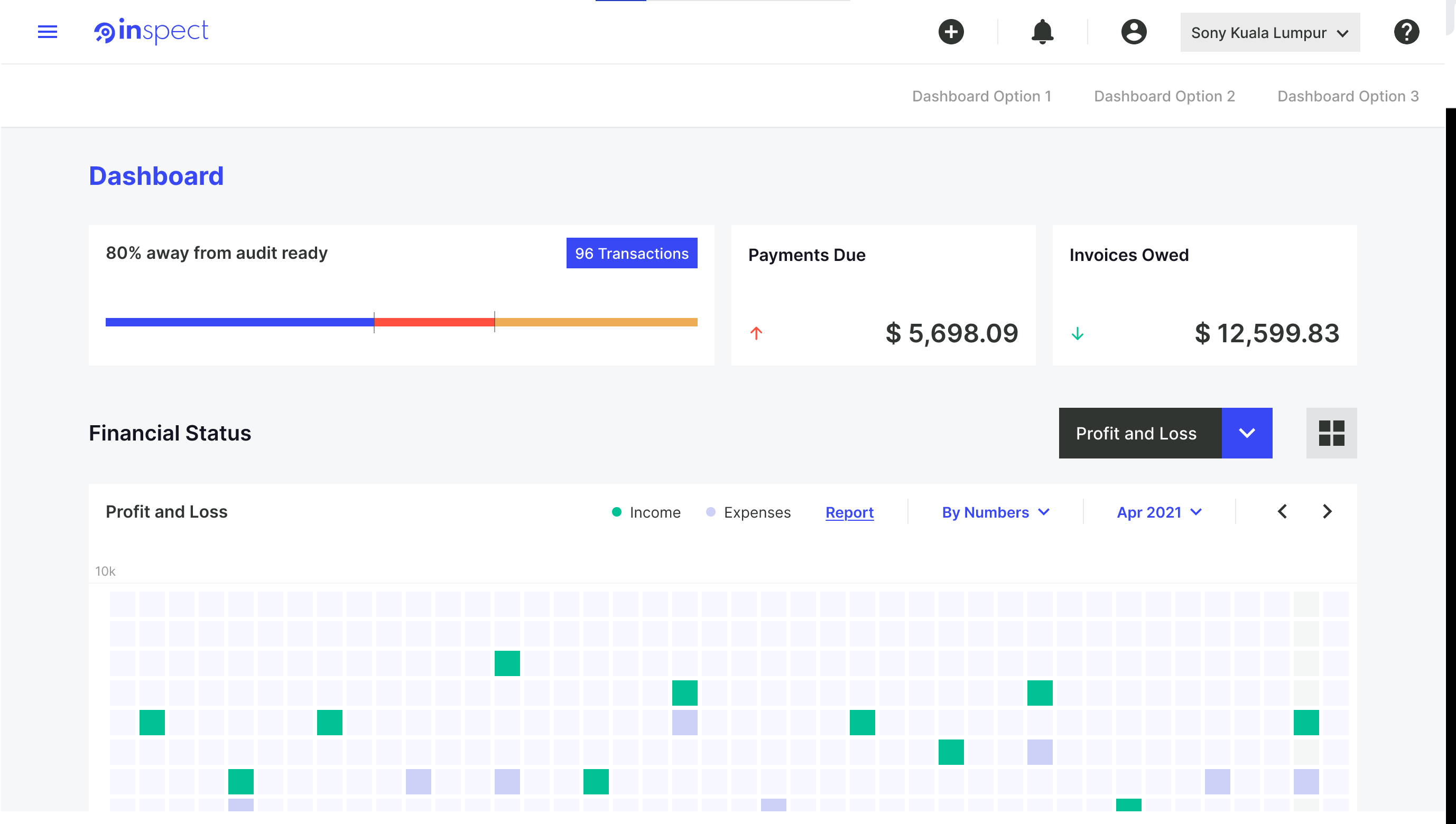
Task: Open the Apr 2021 date dropdown
Action: (x=1159, y=512)
